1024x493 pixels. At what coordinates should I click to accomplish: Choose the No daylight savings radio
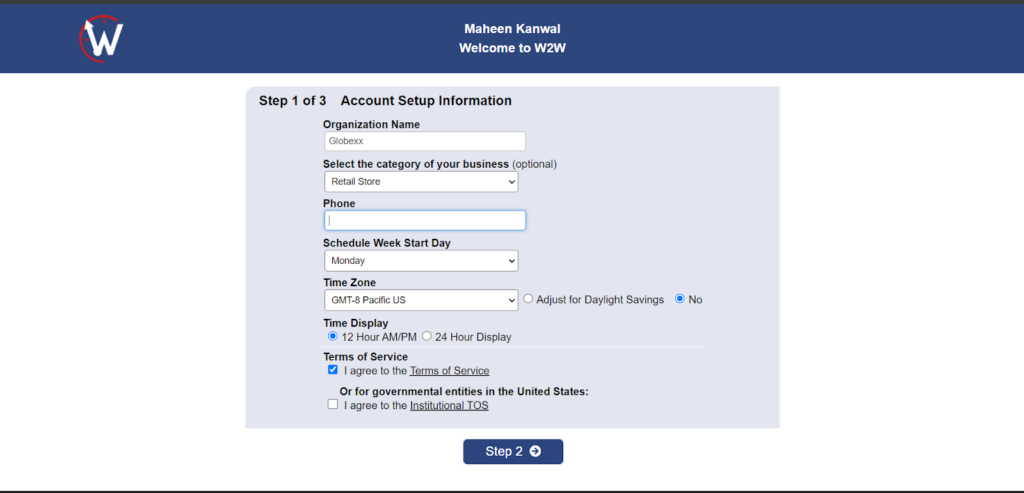tap(680, 299)
